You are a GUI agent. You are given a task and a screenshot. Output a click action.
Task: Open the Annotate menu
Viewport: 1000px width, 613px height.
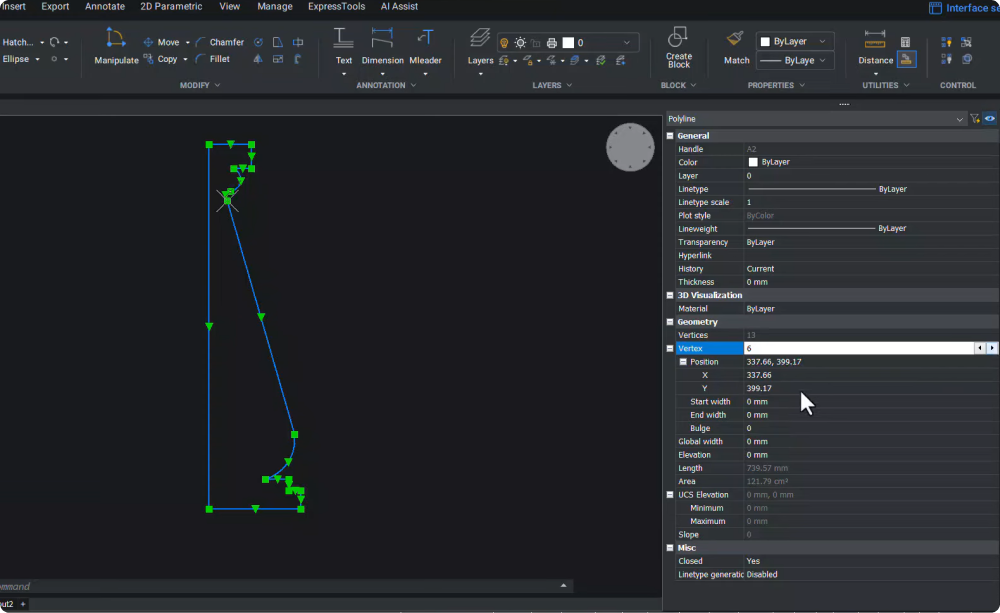pyautogui.click(x=105, y=7)
